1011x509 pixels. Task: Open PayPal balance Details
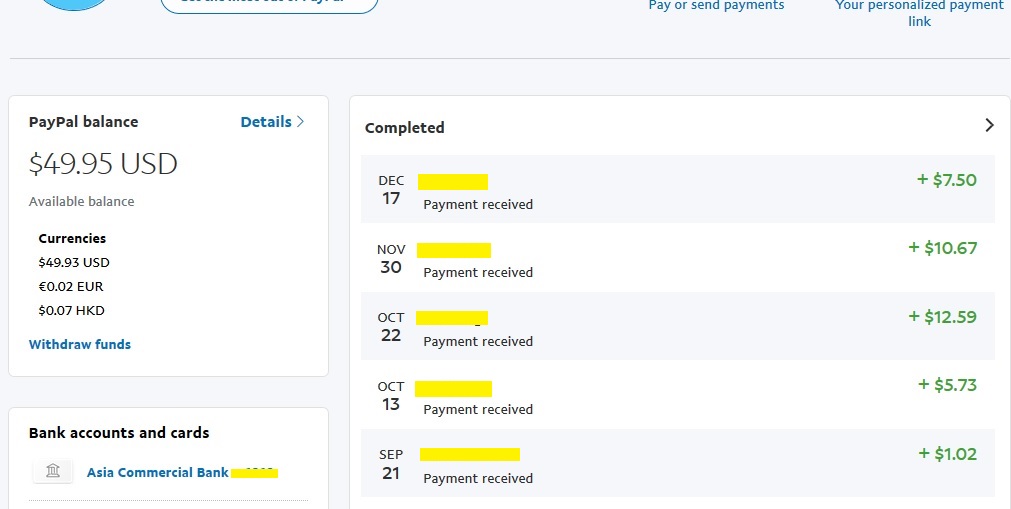click(x=266, y=122)
